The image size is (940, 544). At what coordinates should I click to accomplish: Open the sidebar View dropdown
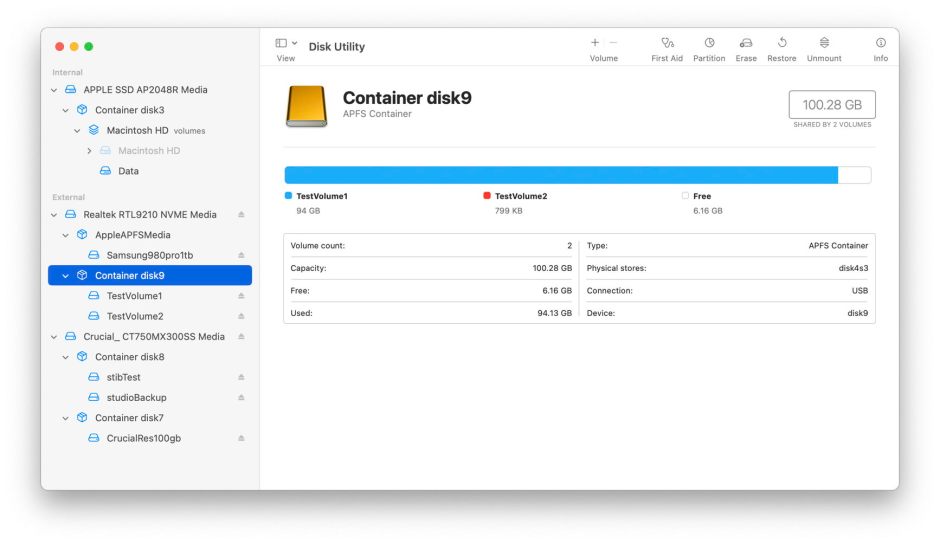[286, 44]
